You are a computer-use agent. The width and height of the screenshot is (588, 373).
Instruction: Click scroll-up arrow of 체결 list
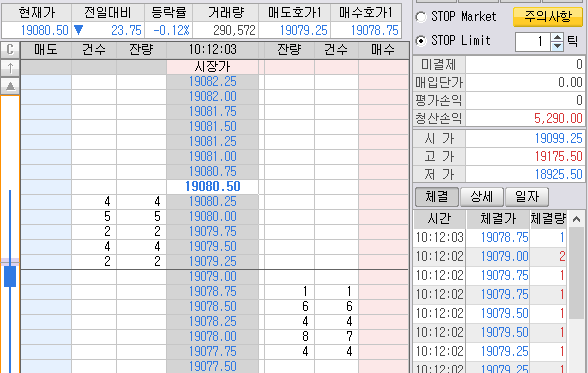click(x=577, y=219)
